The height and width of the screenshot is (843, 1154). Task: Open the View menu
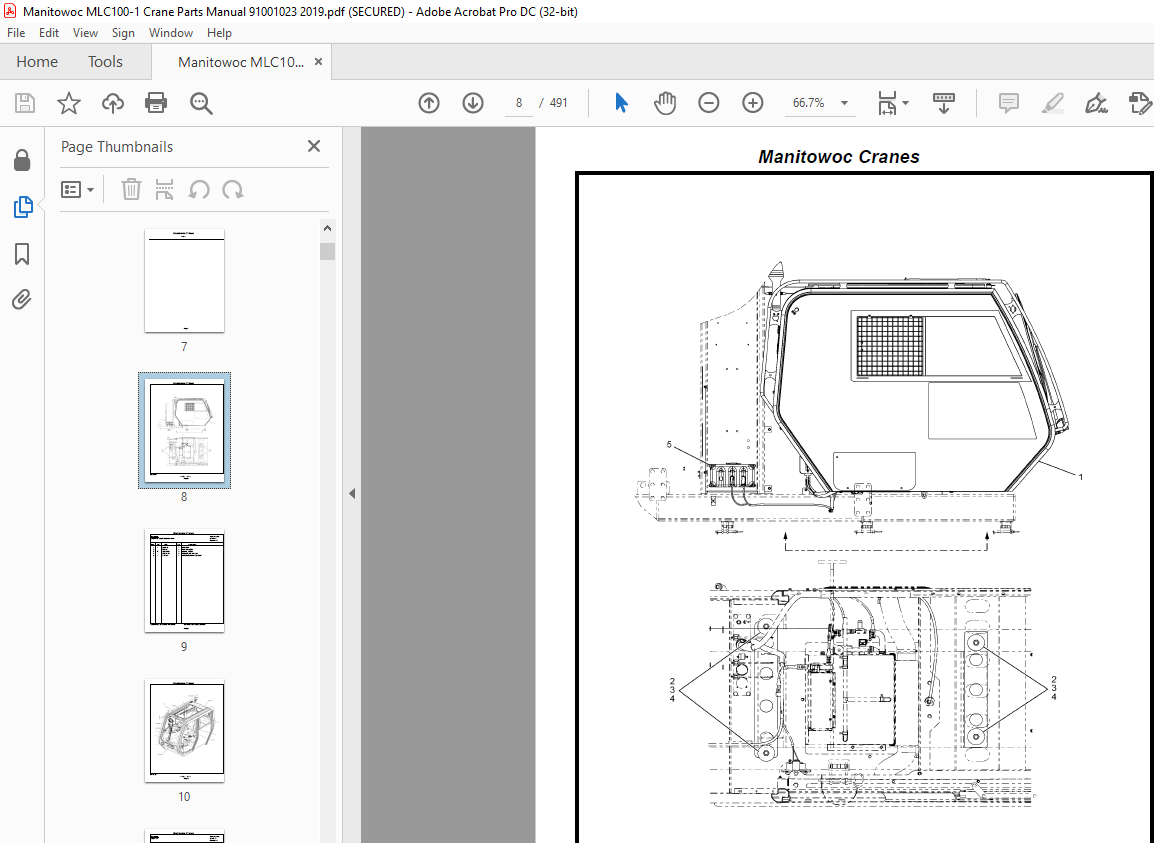click(85, 33)
